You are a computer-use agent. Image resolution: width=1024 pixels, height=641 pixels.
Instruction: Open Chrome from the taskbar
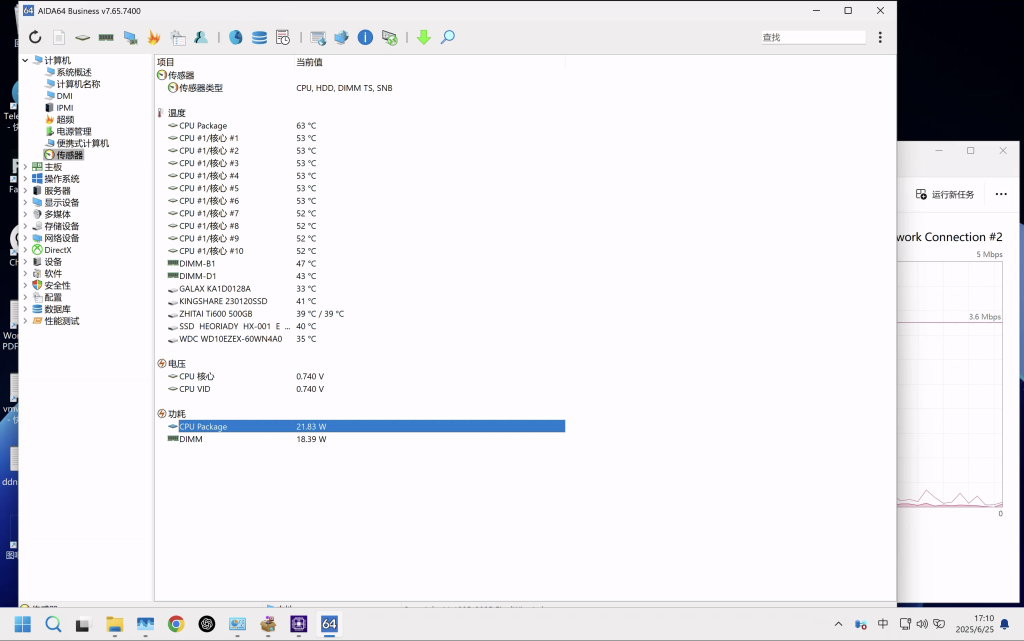tap(176, 624)
